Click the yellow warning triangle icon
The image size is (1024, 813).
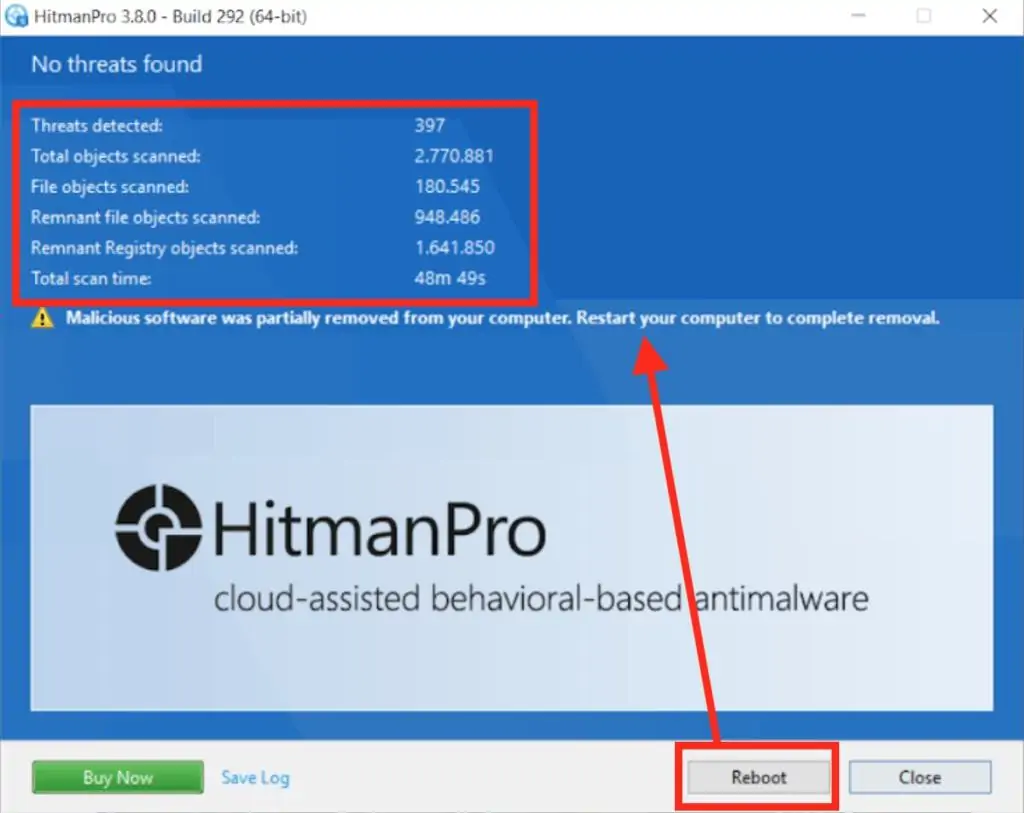(42, 318)
